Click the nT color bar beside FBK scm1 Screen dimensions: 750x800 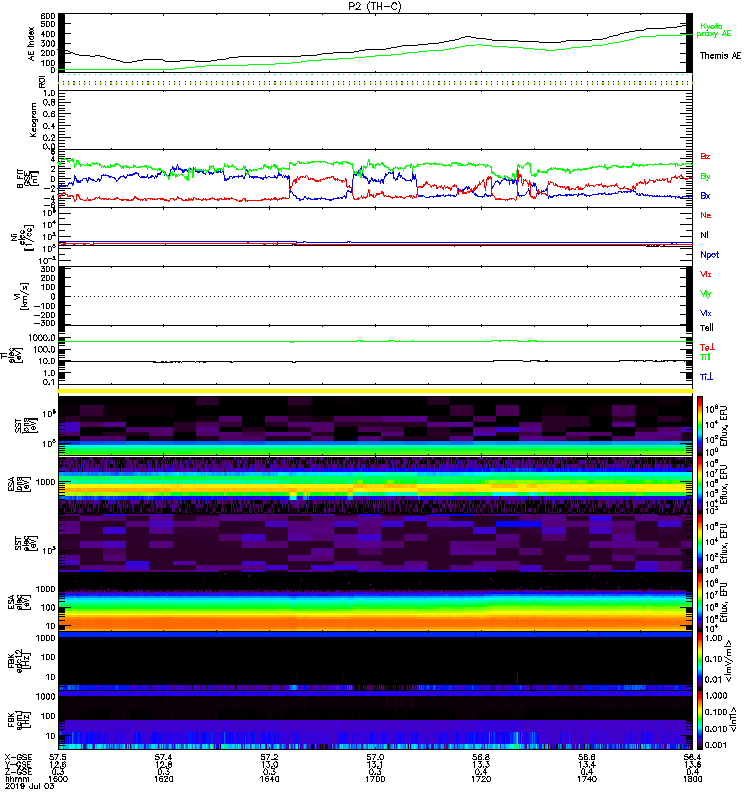coord(700,720)
